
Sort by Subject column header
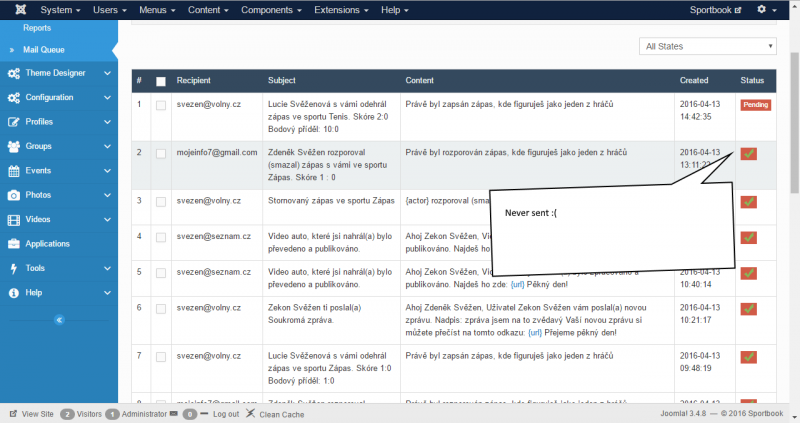282,81
